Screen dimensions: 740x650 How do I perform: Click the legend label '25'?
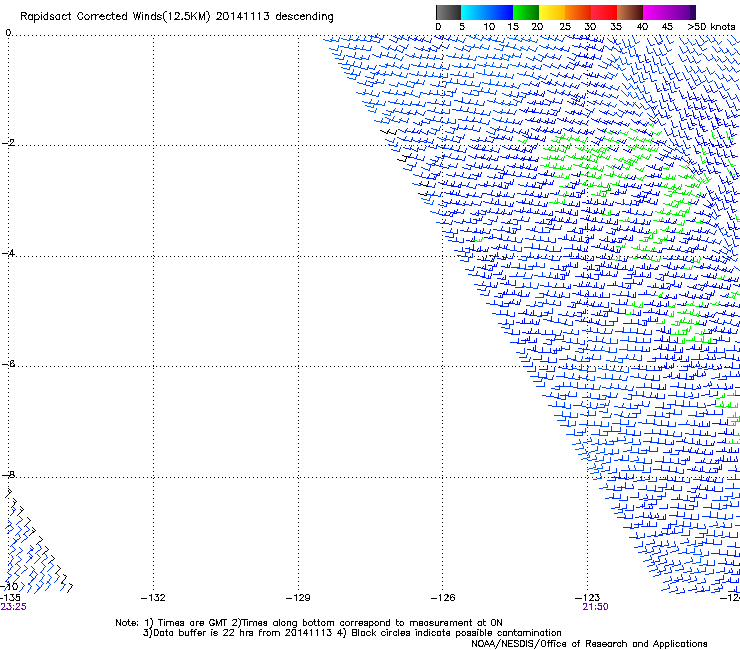click(x=565, y=27)
